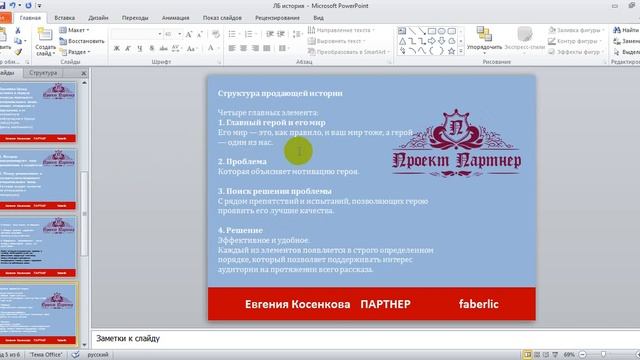Toggle text Shadow (S) formatting
The height and width of the screenshot is (360, 640).
click(151, 49)
